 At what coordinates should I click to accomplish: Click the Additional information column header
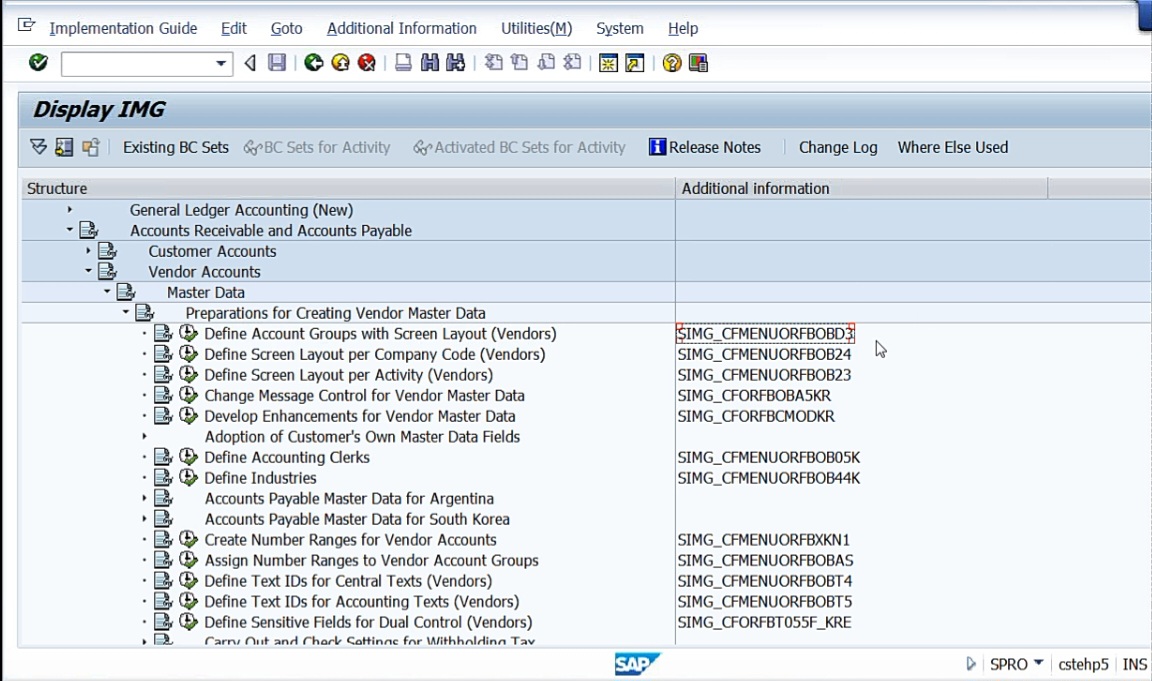pos(862,188)
